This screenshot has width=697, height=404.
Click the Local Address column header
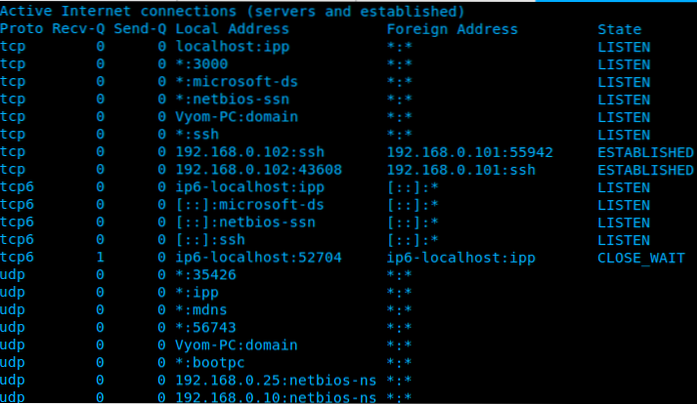click(230, 29)
